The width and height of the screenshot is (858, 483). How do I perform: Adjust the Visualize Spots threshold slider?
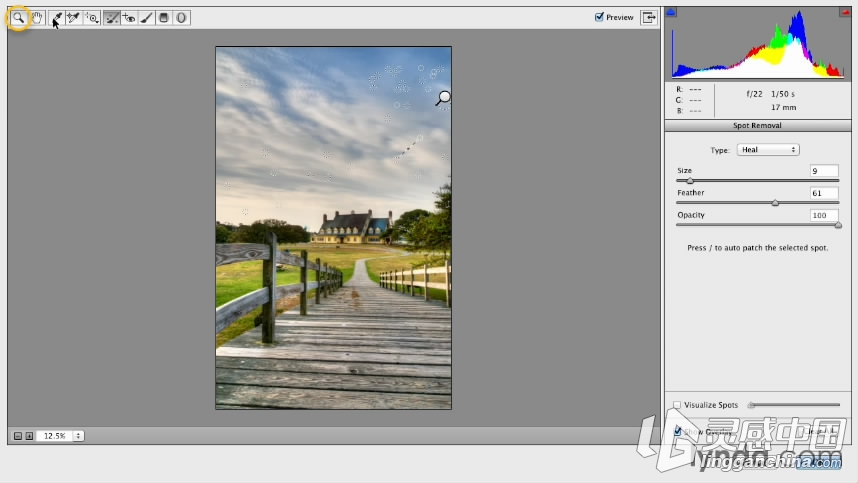pos(752,405)
